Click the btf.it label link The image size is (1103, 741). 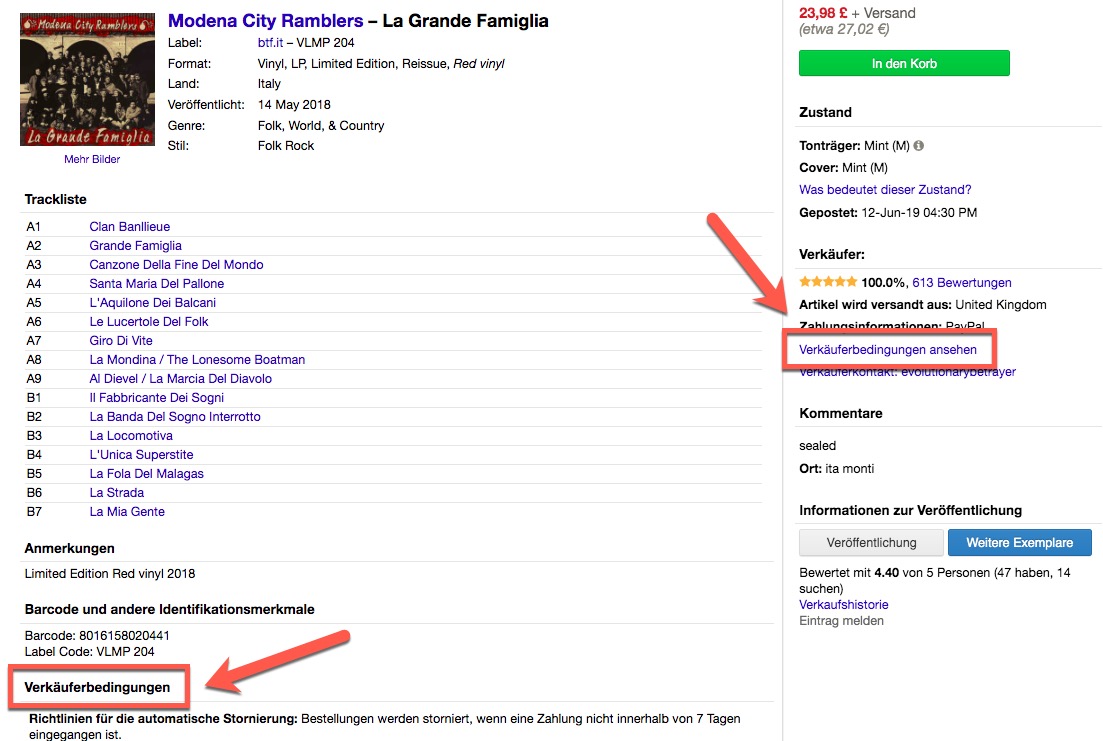[270, 43]
